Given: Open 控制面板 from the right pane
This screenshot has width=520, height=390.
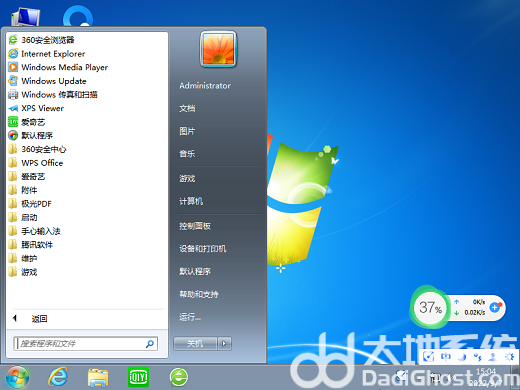Looking at the screenshot, I should pos(195,226).
